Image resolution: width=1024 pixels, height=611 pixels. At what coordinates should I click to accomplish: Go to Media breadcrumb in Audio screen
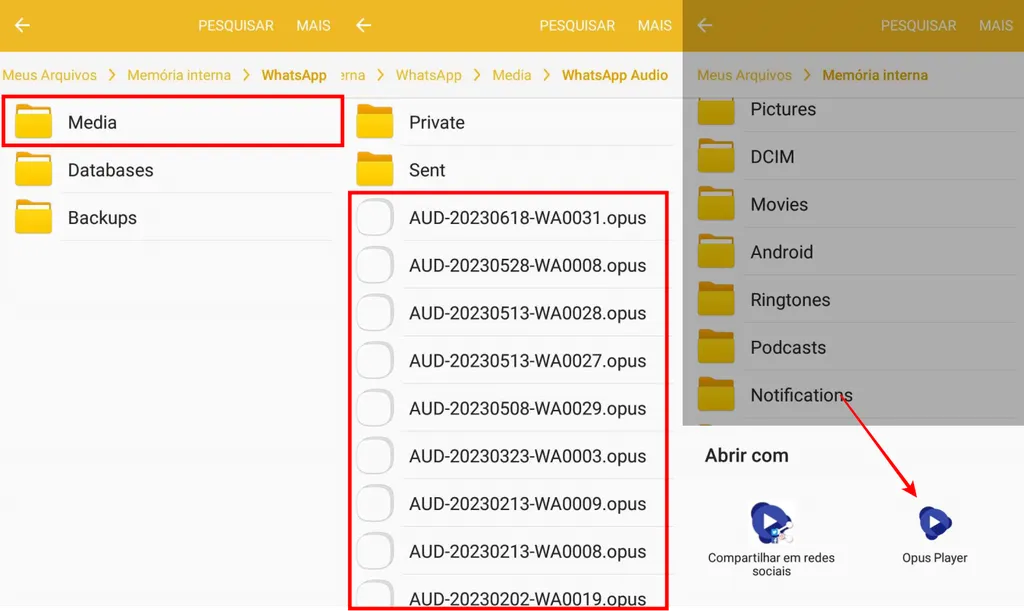click(x=511, y=75)
